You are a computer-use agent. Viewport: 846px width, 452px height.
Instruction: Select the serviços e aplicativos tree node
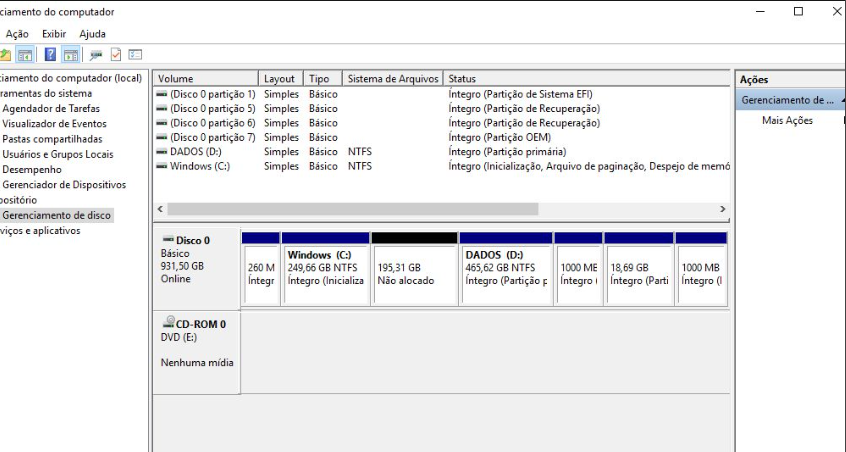40,230
